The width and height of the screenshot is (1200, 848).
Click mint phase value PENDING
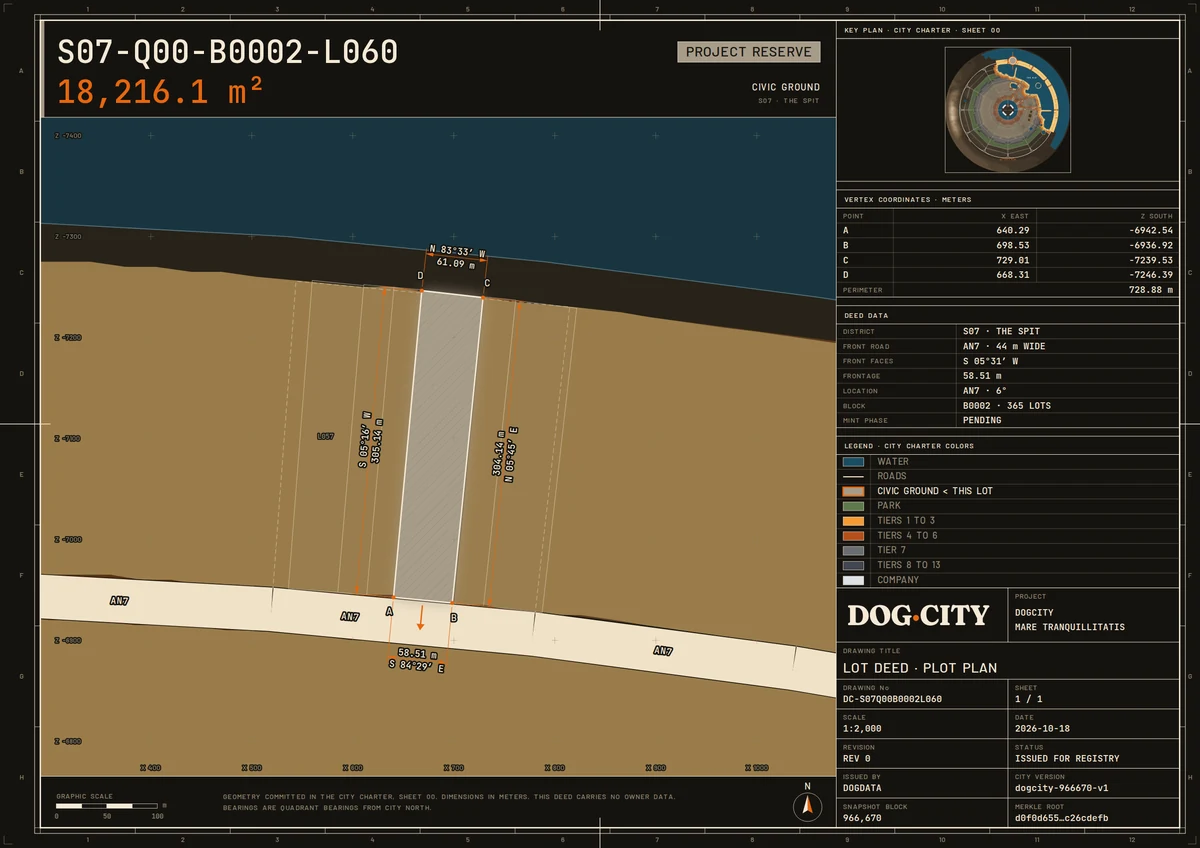[x=982, y=420]
